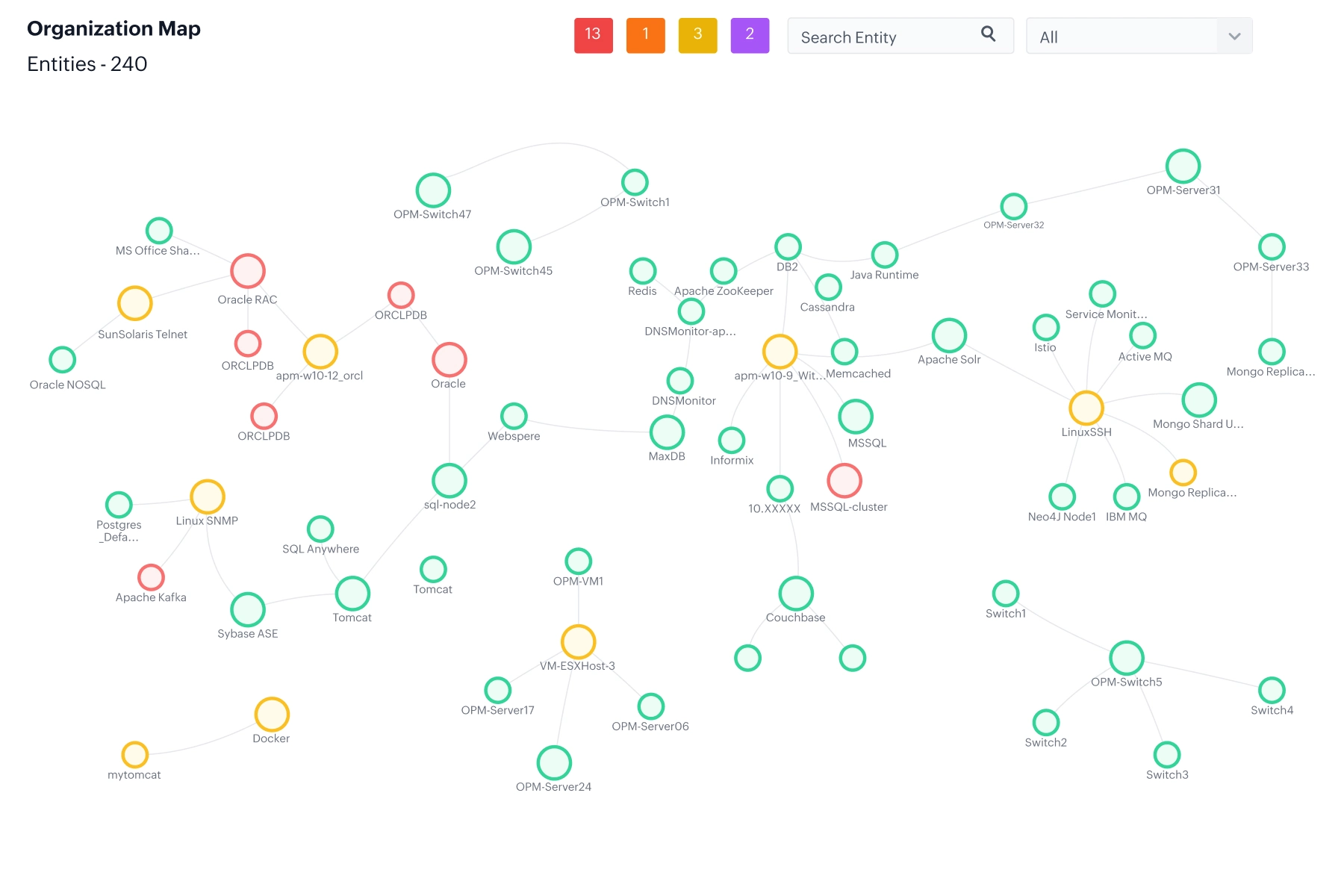1344x896 pixels.
Task: Select the SQL Anywhere node
Action: pyautogui.click(x=320, y=529)
